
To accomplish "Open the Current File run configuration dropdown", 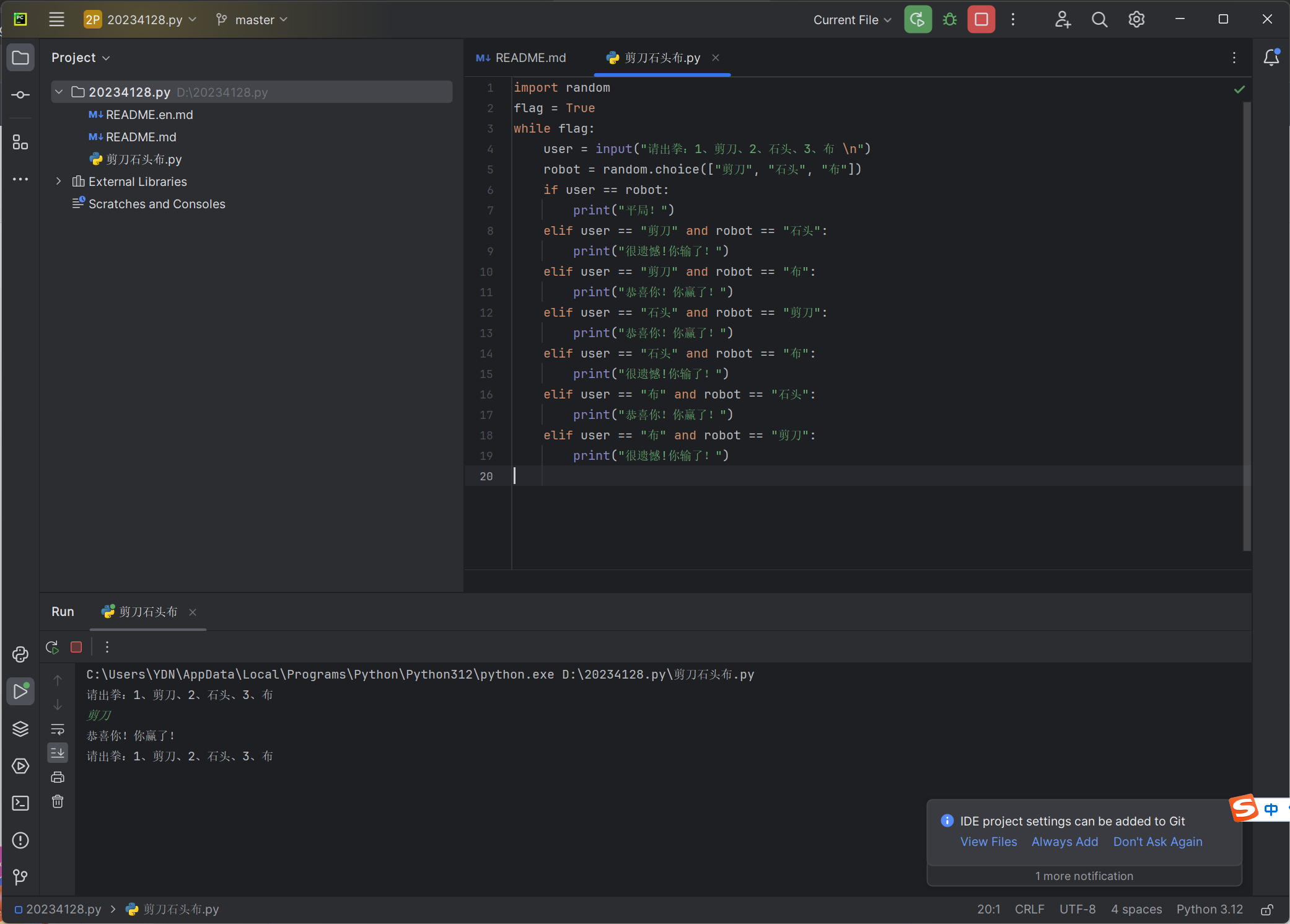I will click(x=852, y=20).
